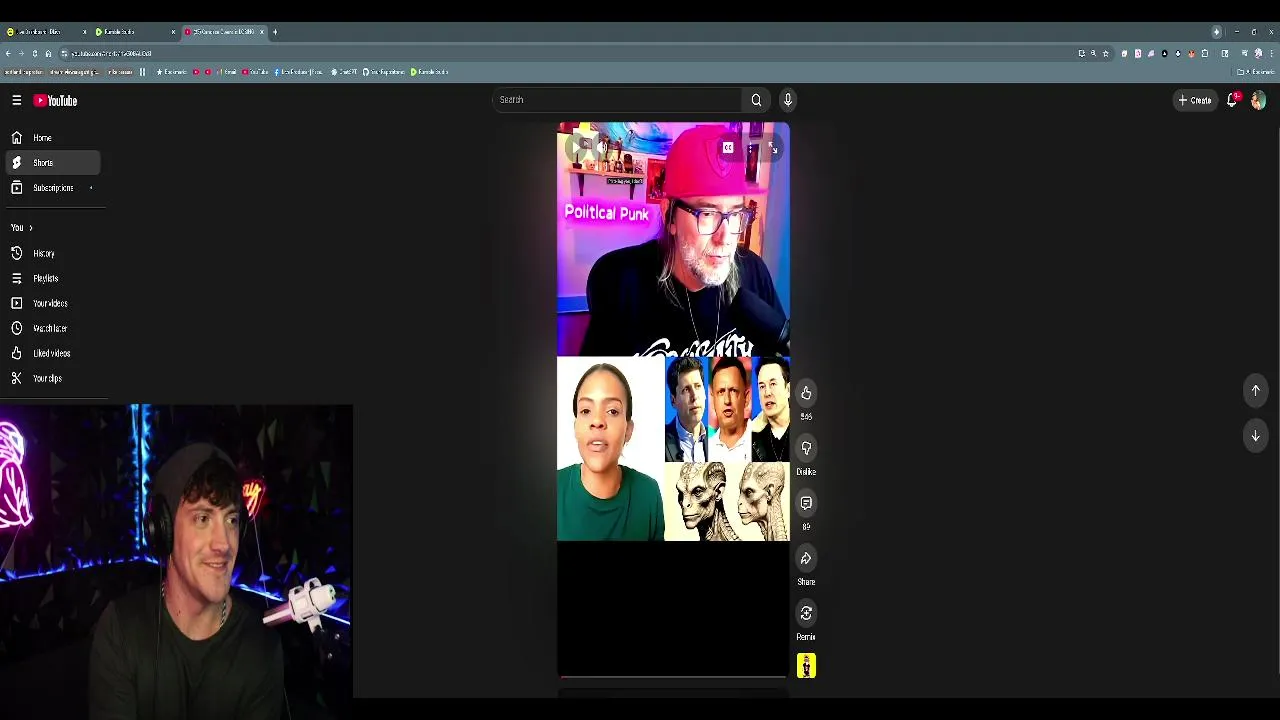The image size is (1280, 720).
Task: Open Your clips in the sidebar
Action: pos(52,378)
